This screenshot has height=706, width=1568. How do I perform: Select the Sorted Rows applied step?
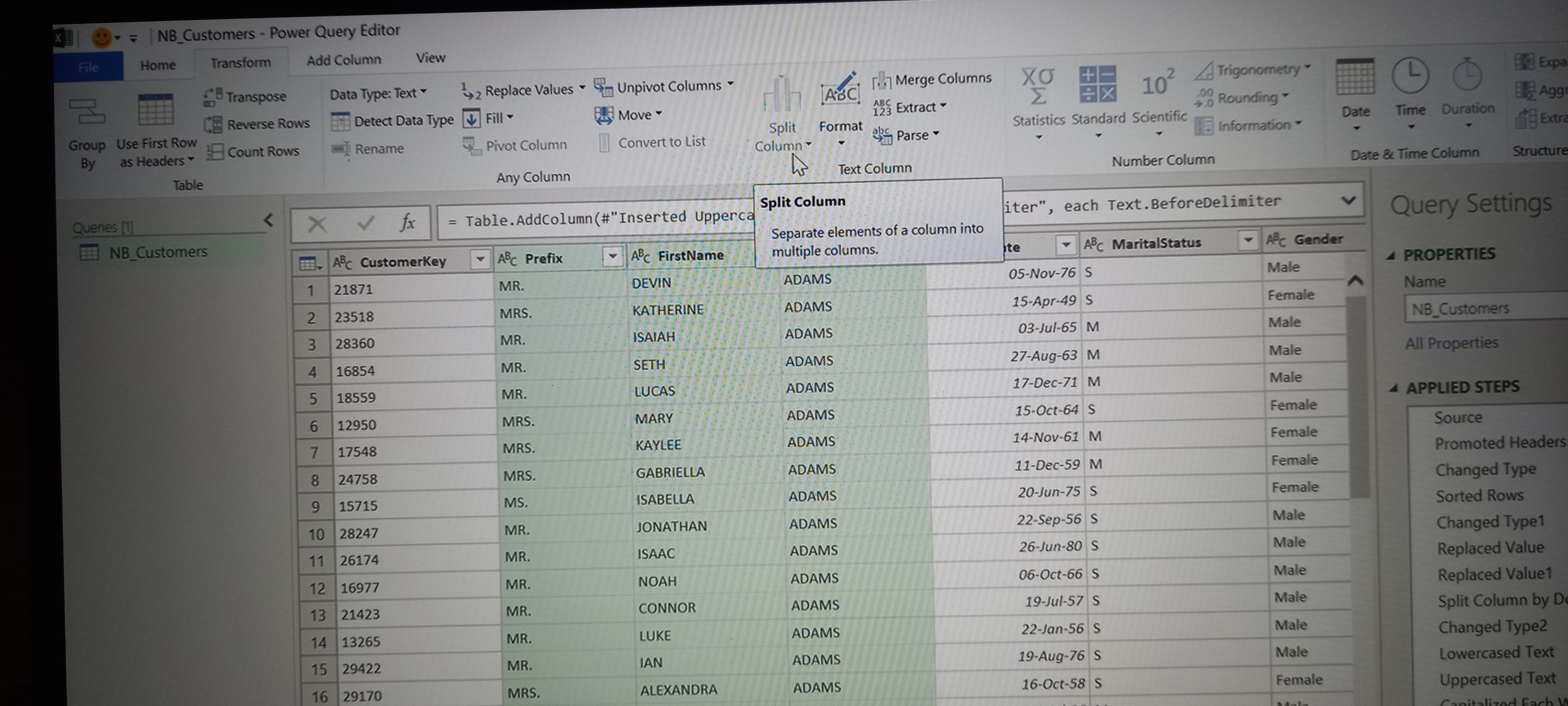pos(1479,496)
